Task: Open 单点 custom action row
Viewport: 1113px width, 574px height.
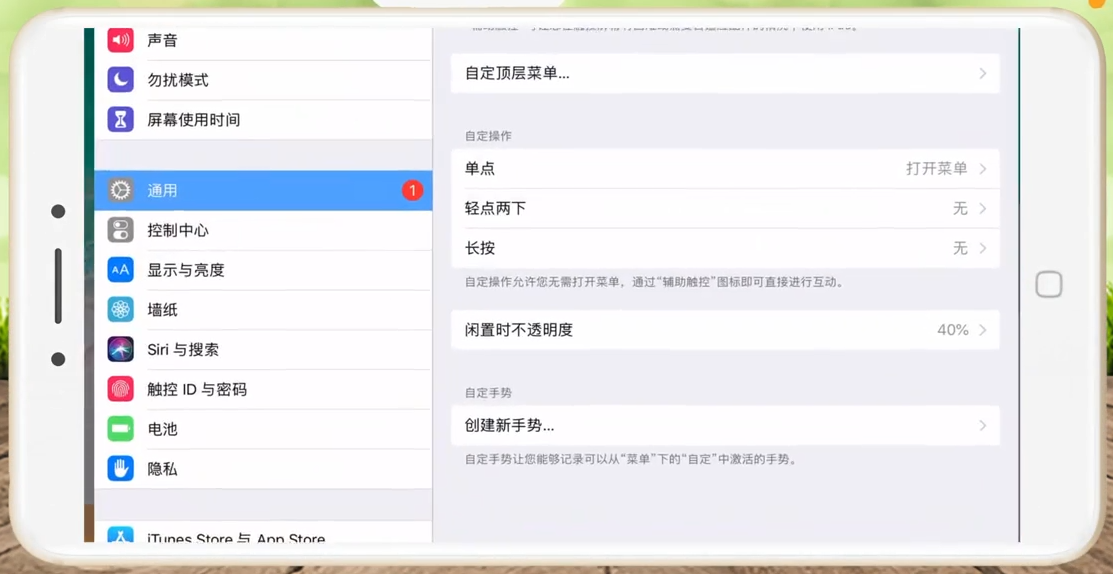Action: [725, 168]
